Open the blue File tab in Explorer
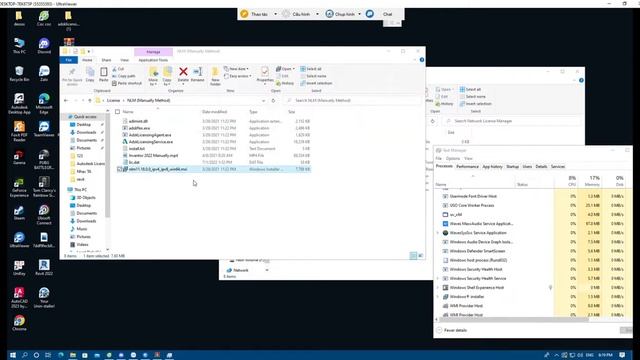 click(x=69, y=60)
